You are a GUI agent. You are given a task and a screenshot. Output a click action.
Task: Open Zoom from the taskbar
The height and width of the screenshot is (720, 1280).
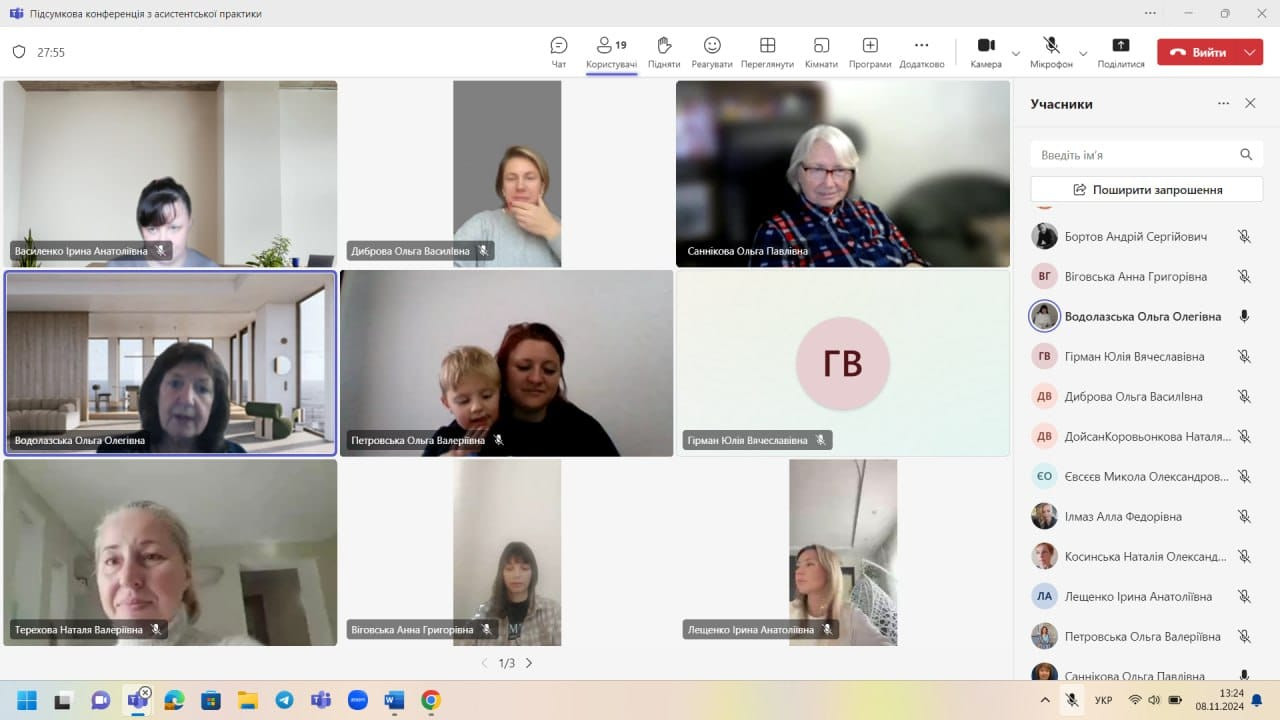pyautogui.click(x=357, y=700)
